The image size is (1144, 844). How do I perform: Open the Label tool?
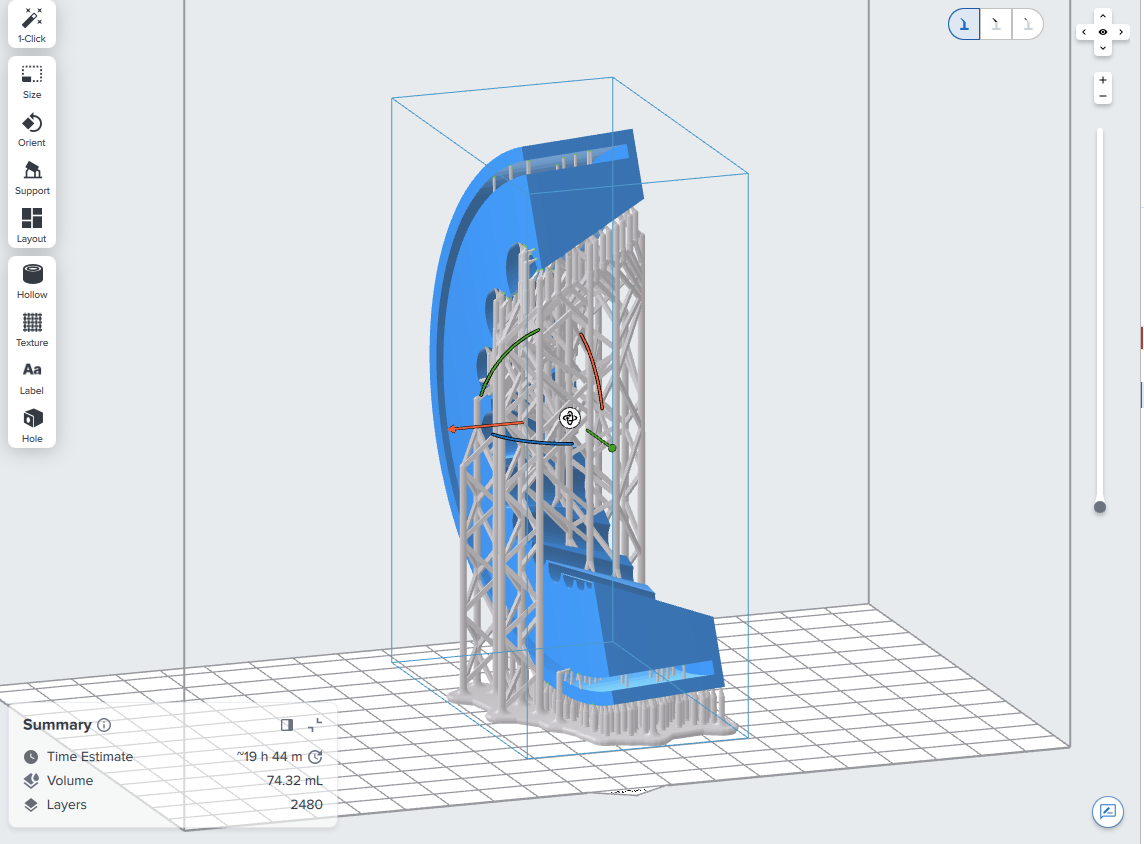pos(32,378)
